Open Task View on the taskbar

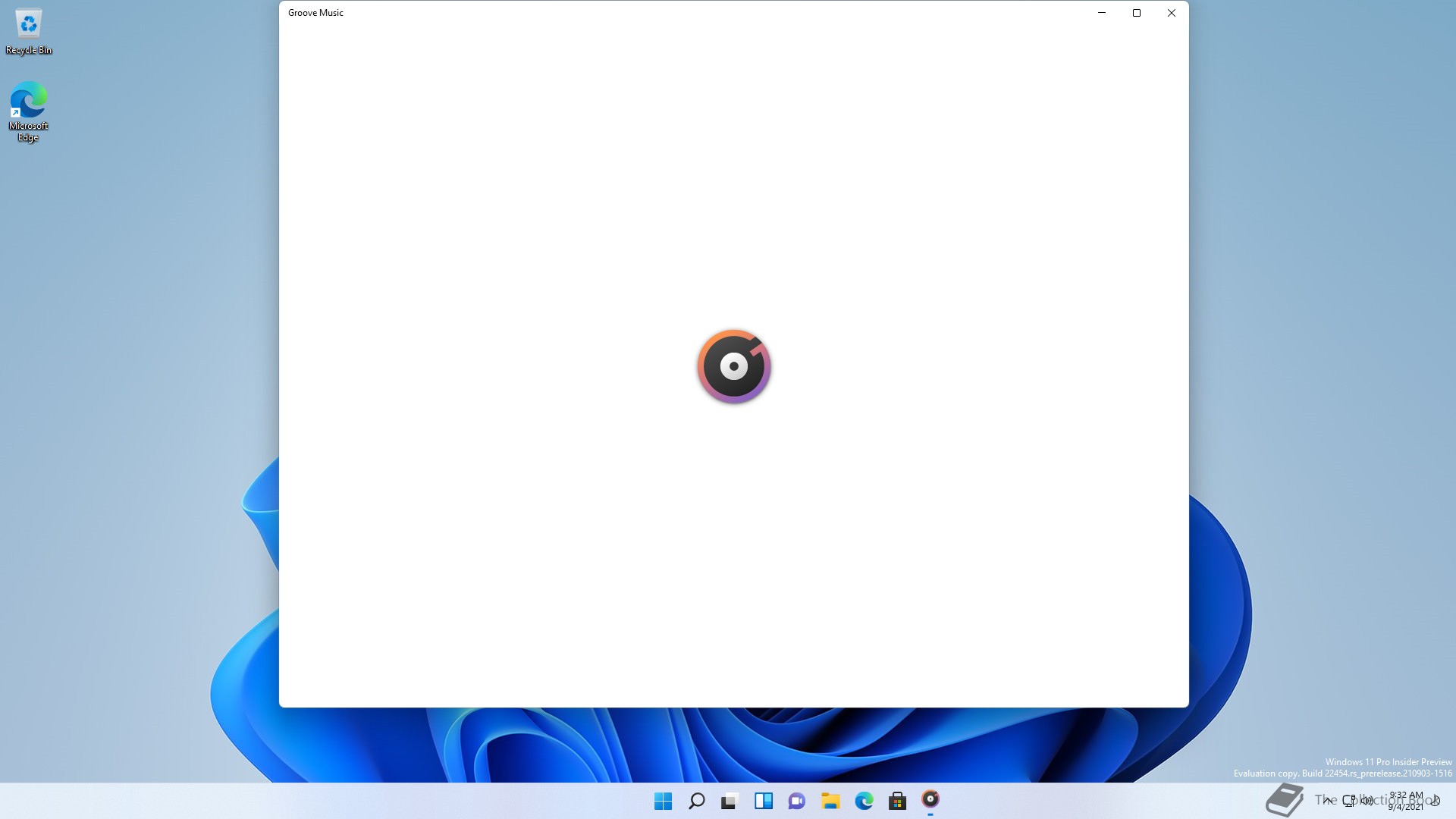(730, 801)
